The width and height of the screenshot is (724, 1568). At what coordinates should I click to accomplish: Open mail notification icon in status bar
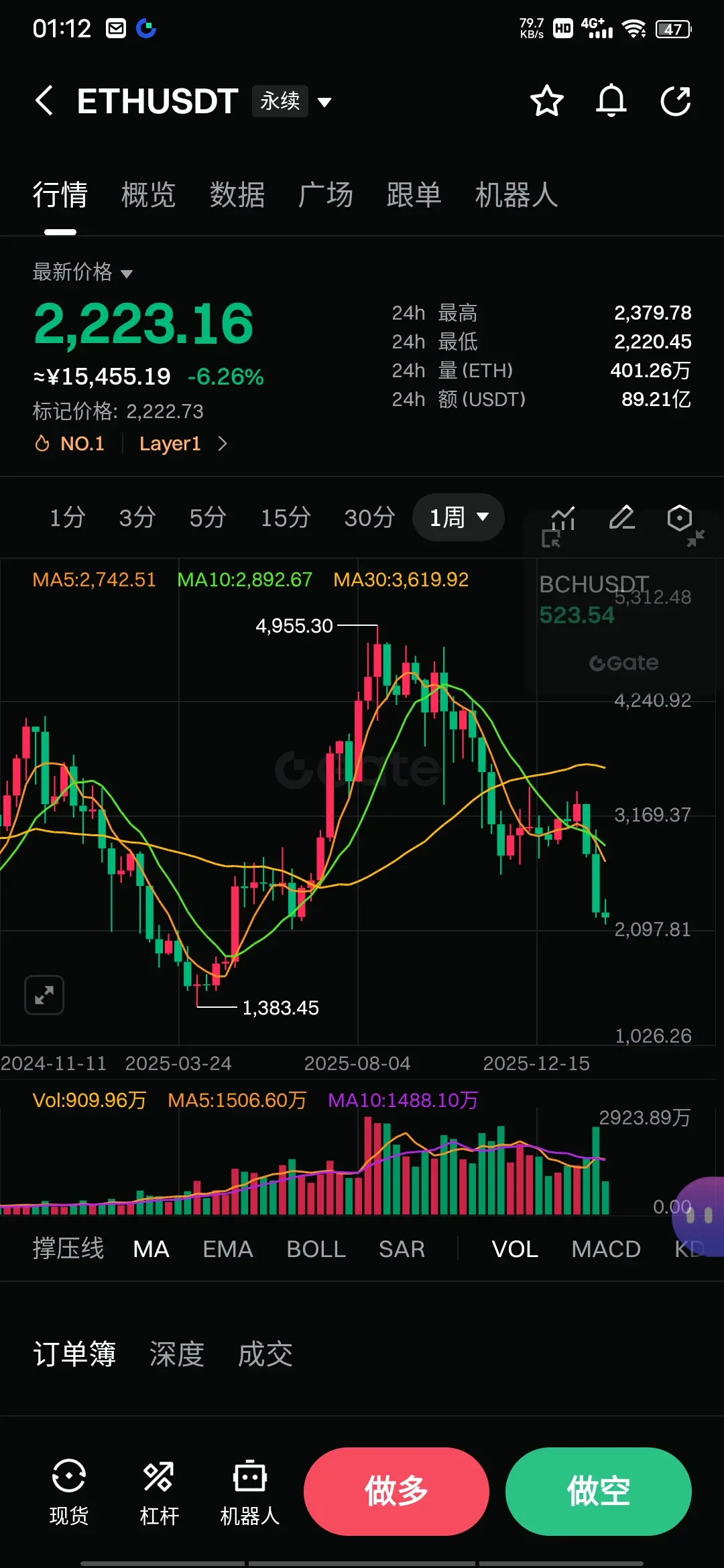point(116,28)
